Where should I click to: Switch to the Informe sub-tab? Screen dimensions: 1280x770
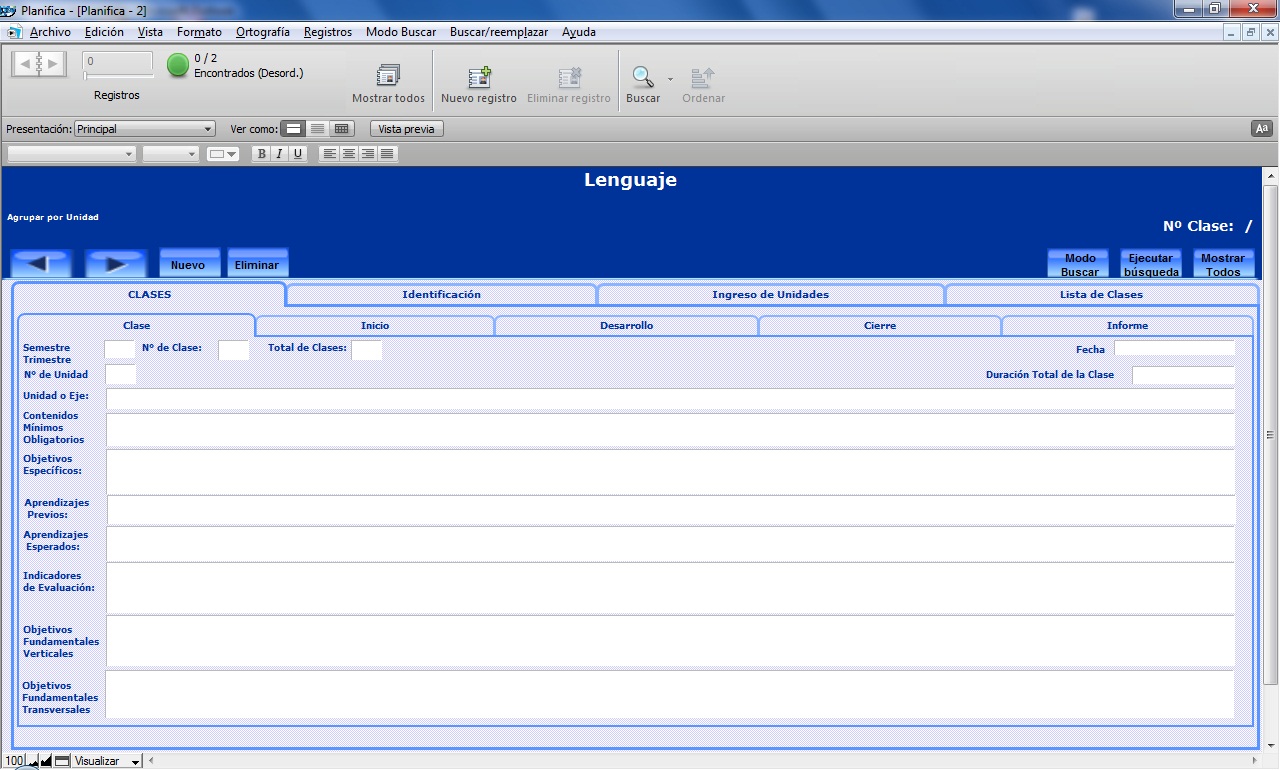(x=1127, y=326)
